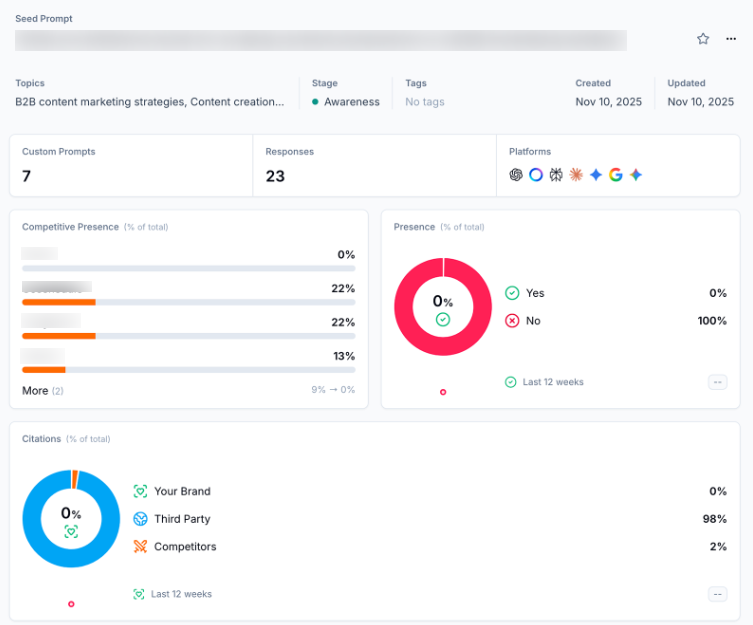The image size is (753, 625).
Task: Toggle Your Brand in citations legend
Action: coord(181,491)
